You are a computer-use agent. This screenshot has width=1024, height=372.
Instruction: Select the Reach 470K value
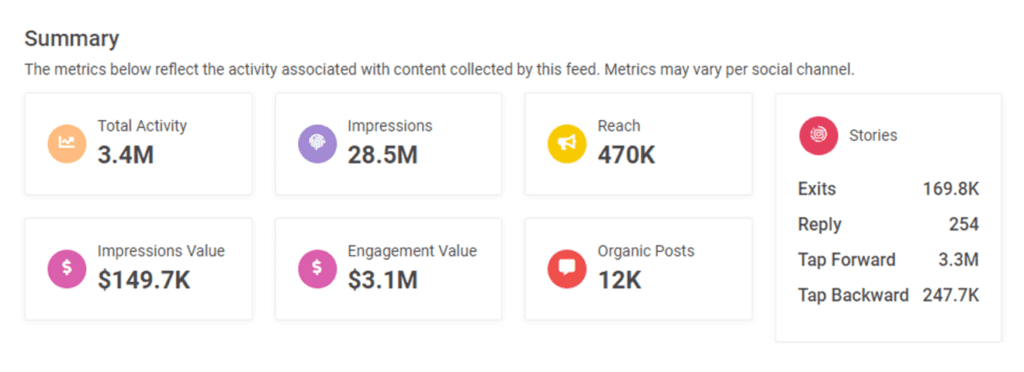tap(626, 155)
